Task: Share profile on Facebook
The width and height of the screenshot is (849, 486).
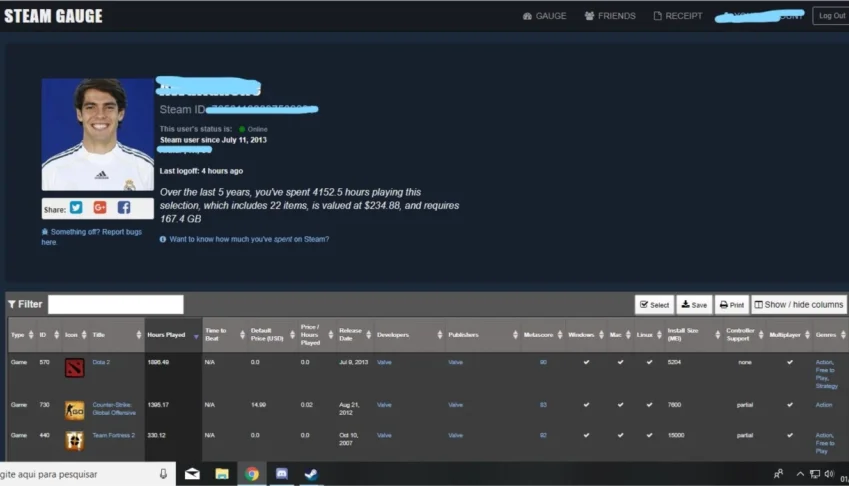Action: [x=124, y=208]
